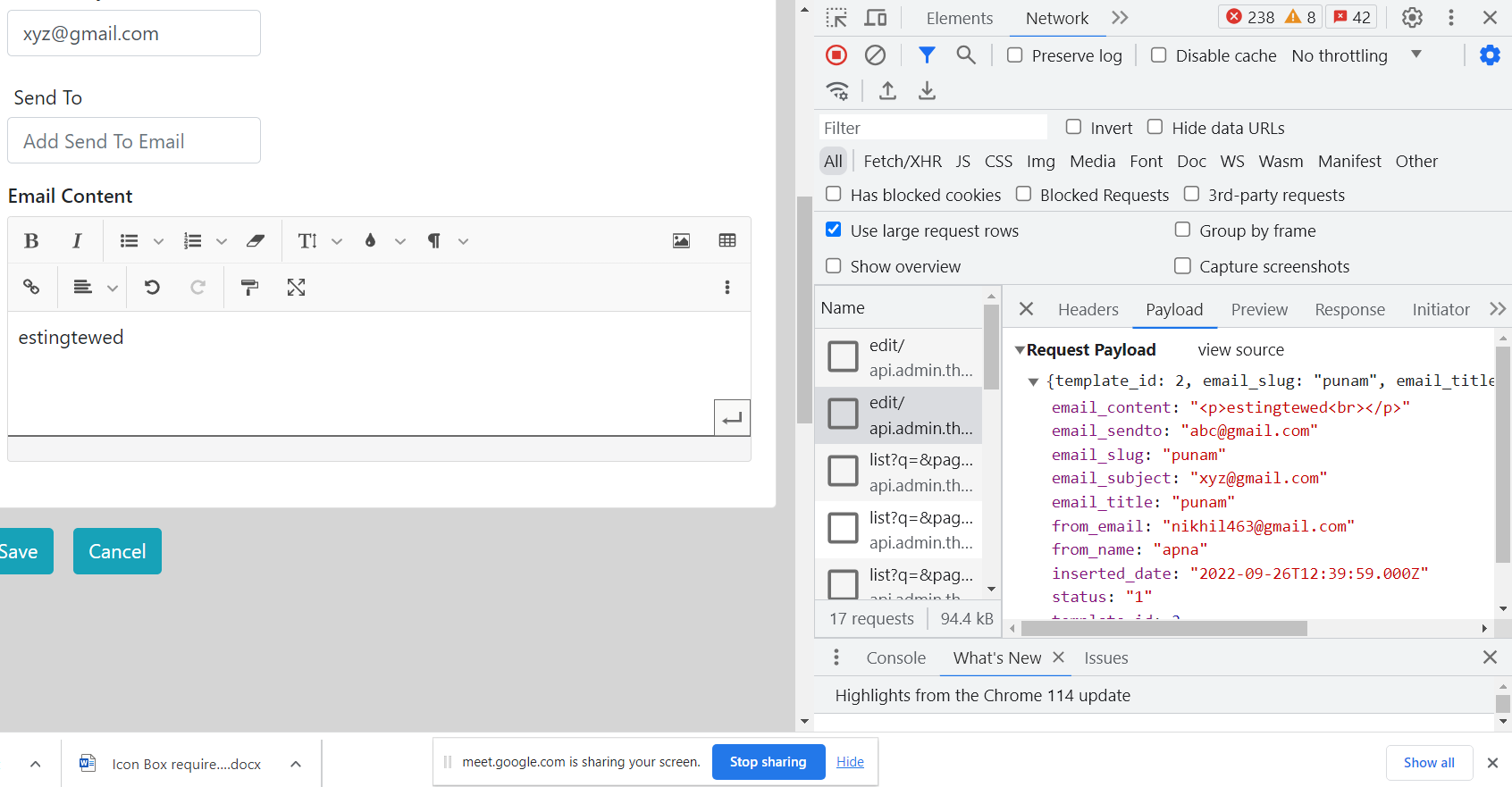The width and height of the screenshot is (1512, 787).
Task: Export HAR file download icon
Action: tap(927, 90)
